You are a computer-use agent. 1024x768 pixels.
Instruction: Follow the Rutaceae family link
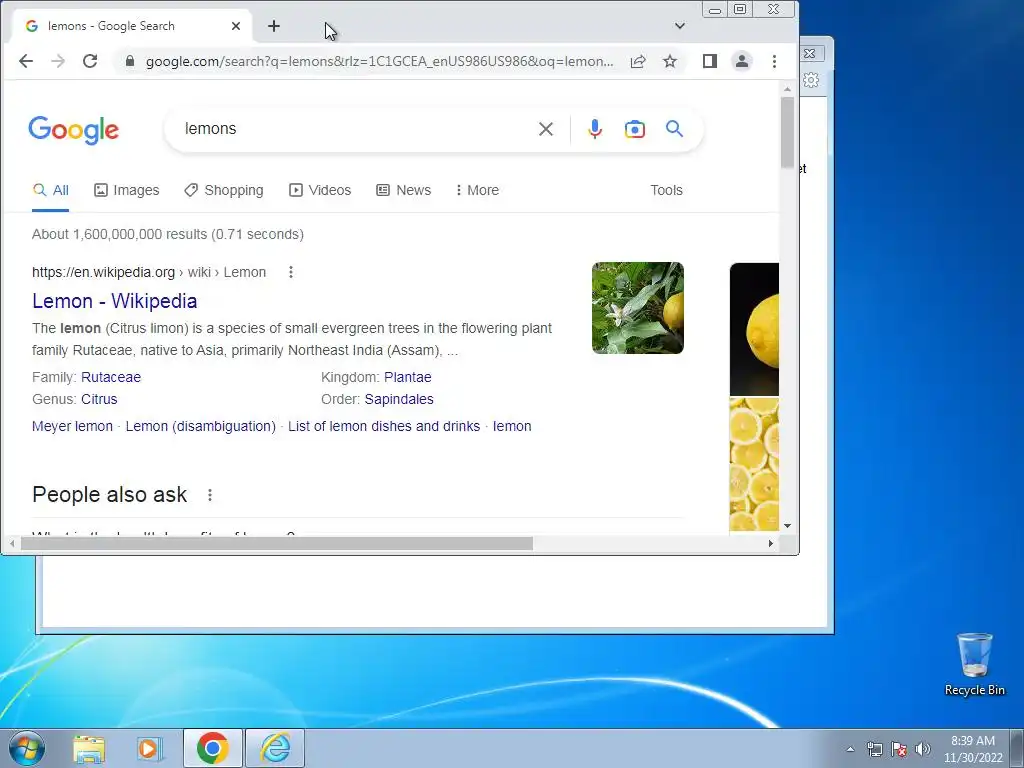coord(111,377)
